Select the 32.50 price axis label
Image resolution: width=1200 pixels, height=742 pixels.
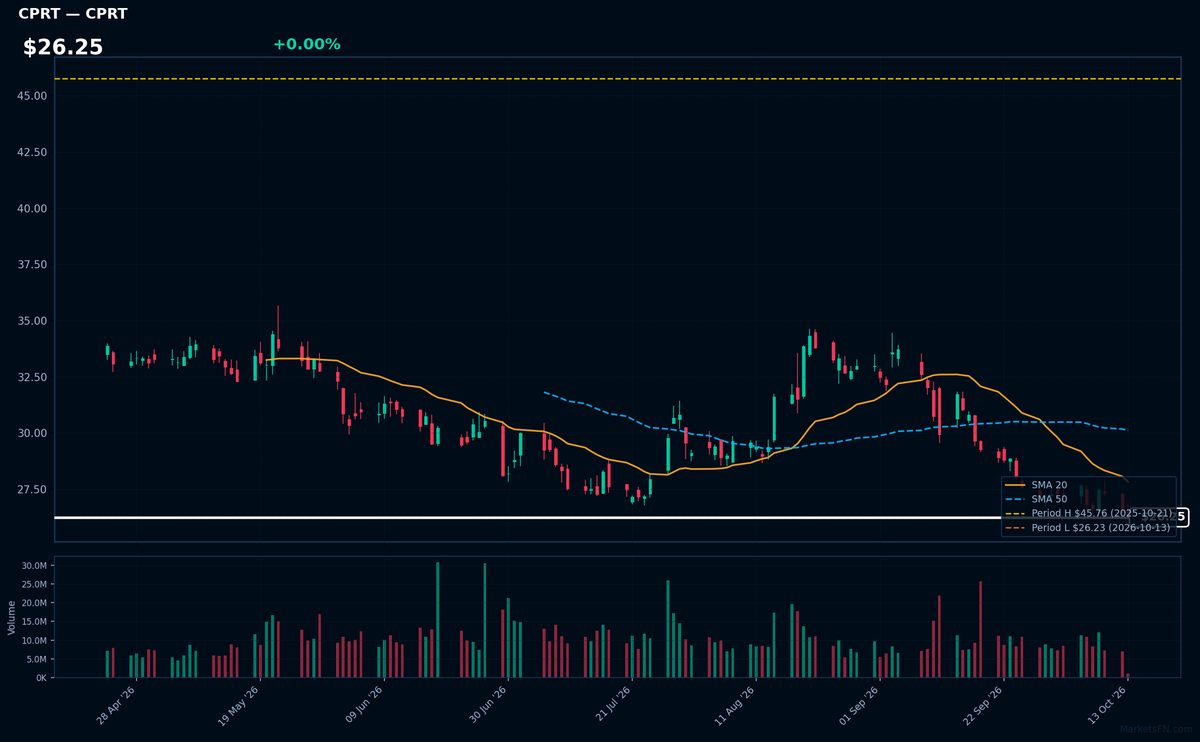pos(32,377)
